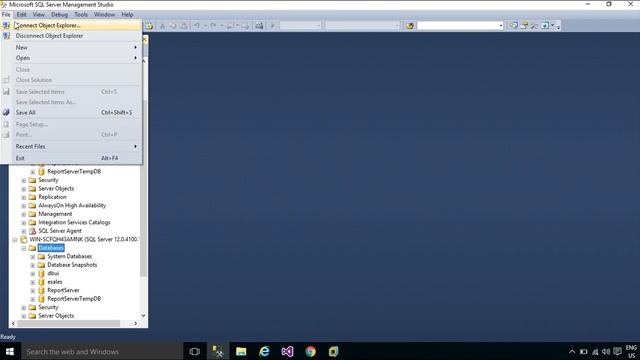Screen dimensions: 640x360
Task: Choose Connect Object Explorer from File menu
Action: (x=71, y=25)
